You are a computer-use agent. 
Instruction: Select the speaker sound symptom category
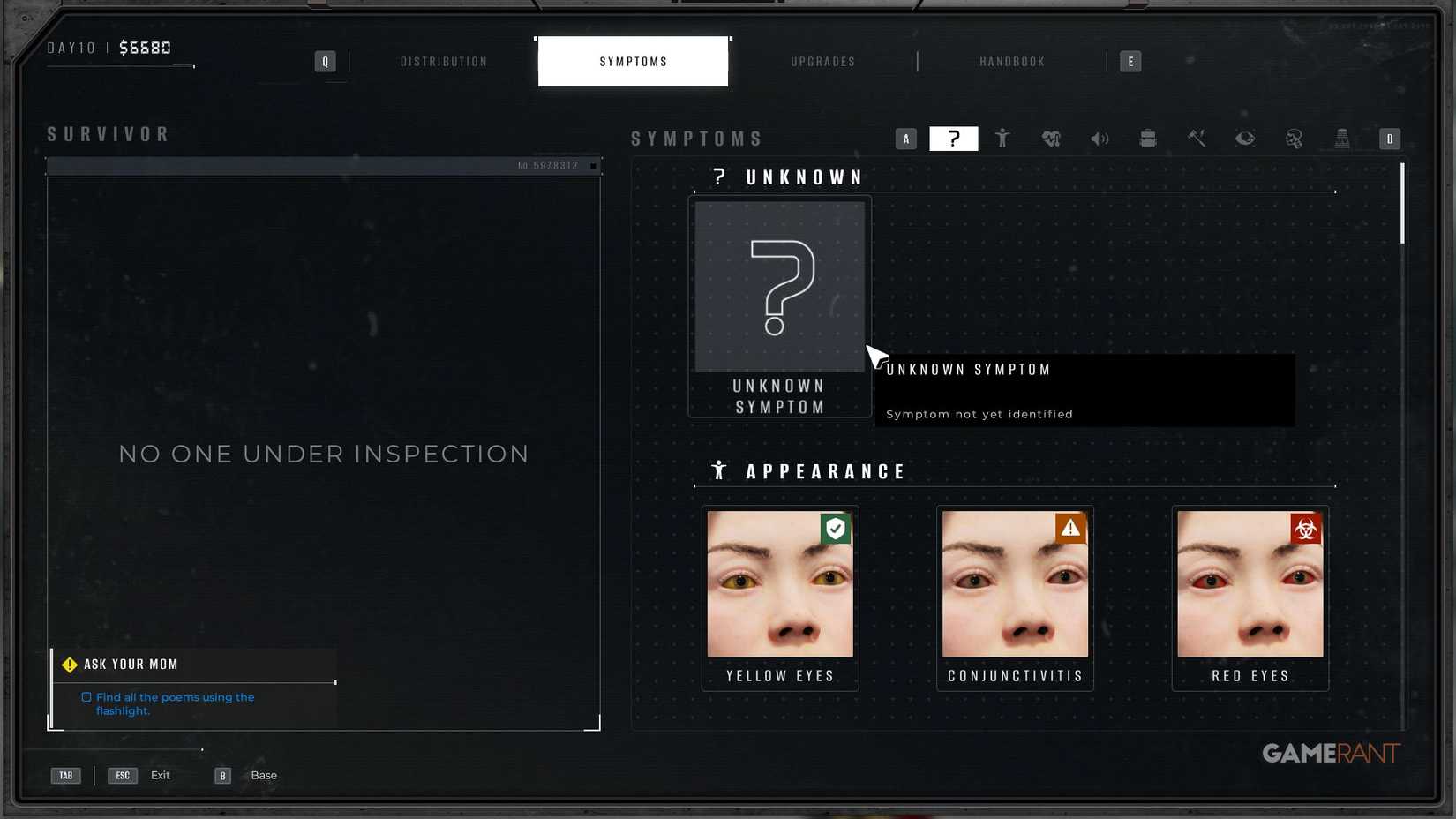1100,139
